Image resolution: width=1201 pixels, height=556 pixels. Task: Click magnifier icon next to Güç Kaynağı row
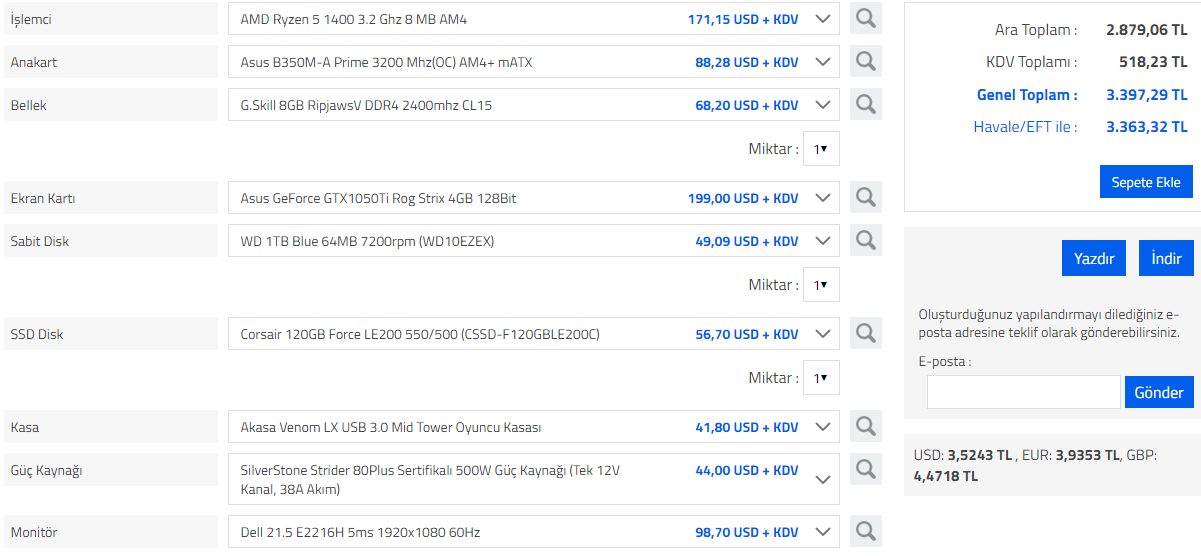point(866,470)
